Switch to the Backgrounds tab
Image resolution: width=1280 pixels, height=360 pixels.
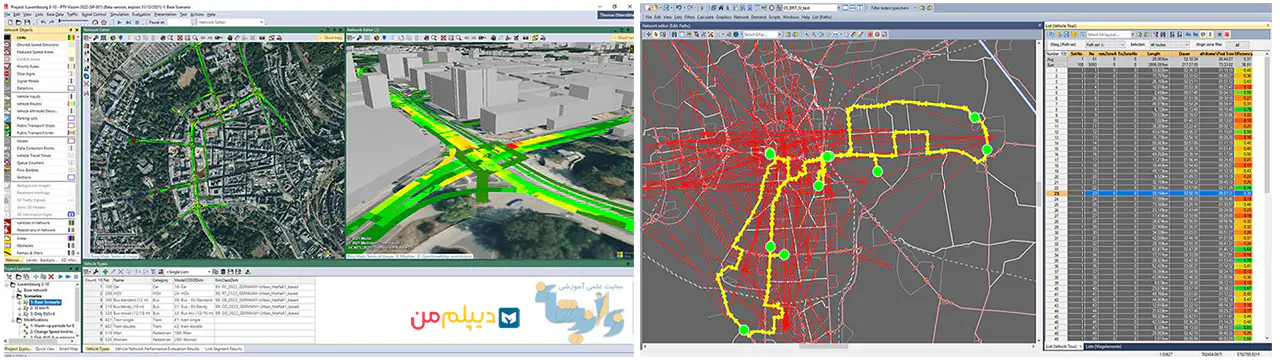48,260
